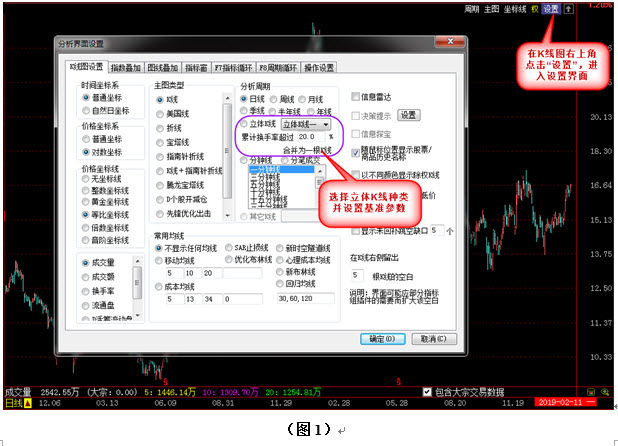Enable the 信息雷达 checkbox
The image size is (618, 446).
[355, 97]
